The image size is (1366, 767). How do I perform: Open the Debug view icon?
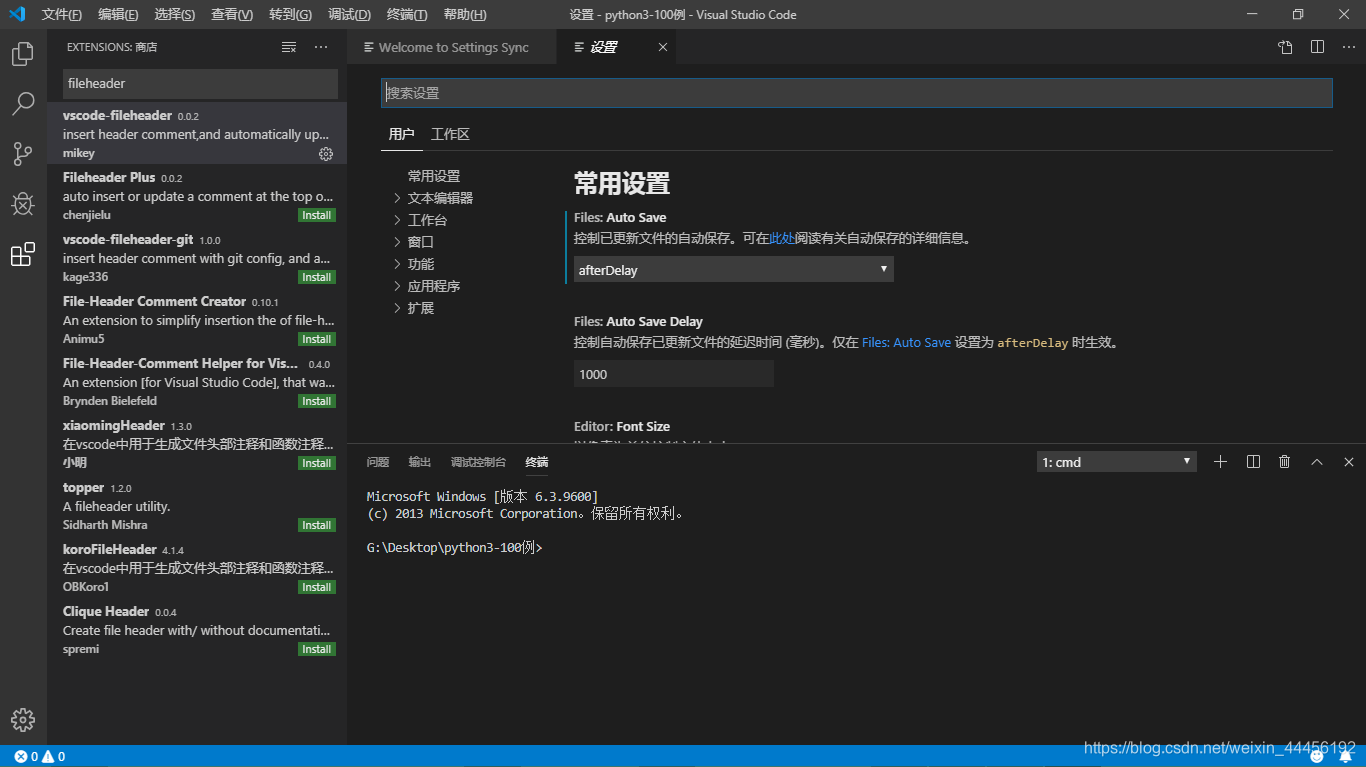(23, 204)
